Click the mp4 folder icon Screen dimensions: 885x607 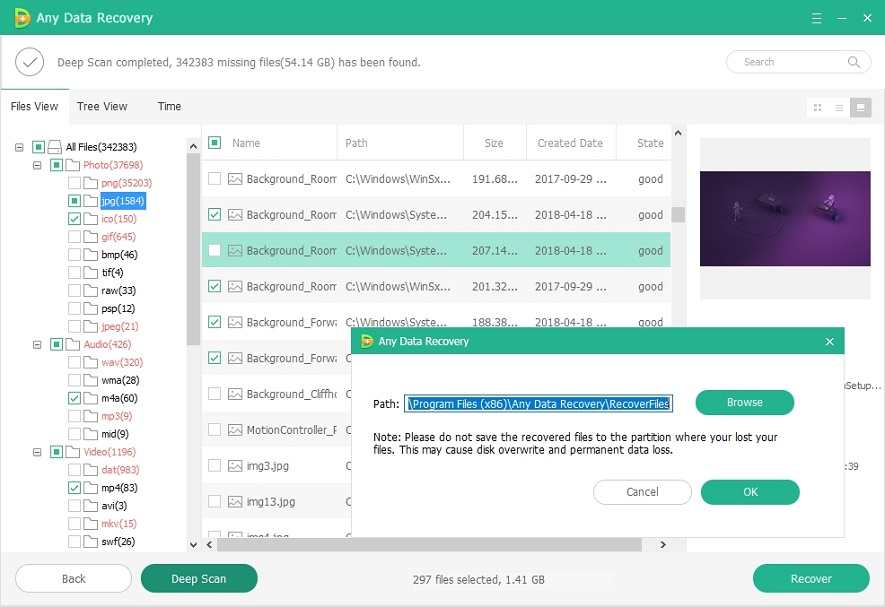90,488
